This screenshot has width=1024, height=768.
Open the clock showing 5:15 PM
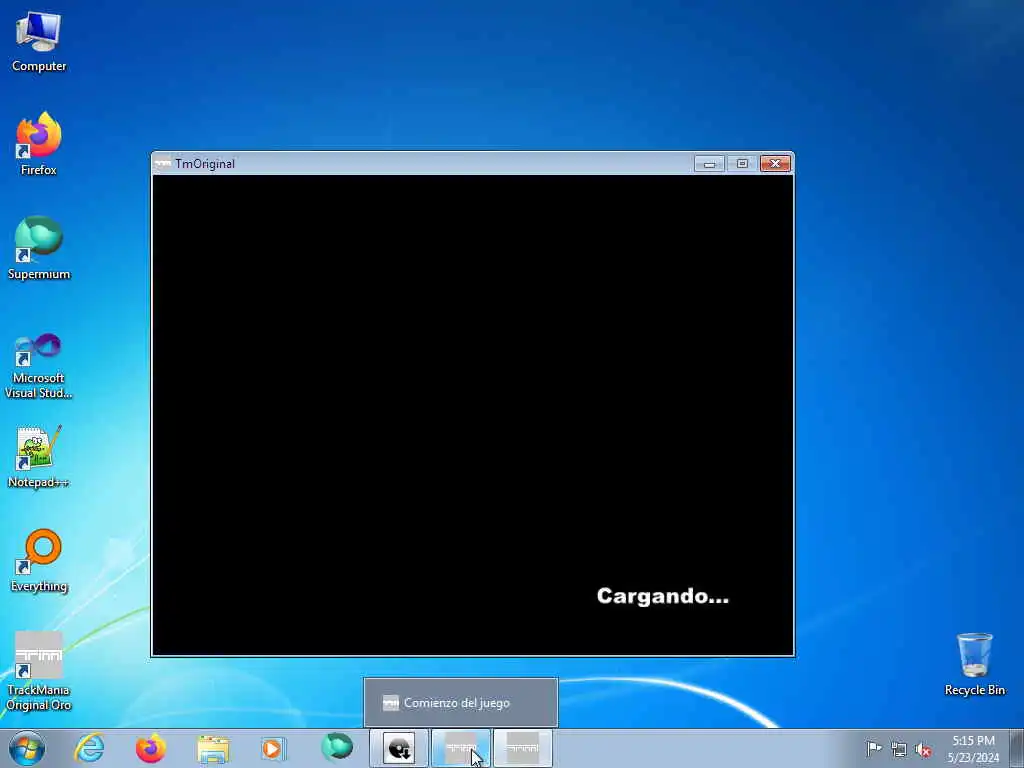click(973, 749)
